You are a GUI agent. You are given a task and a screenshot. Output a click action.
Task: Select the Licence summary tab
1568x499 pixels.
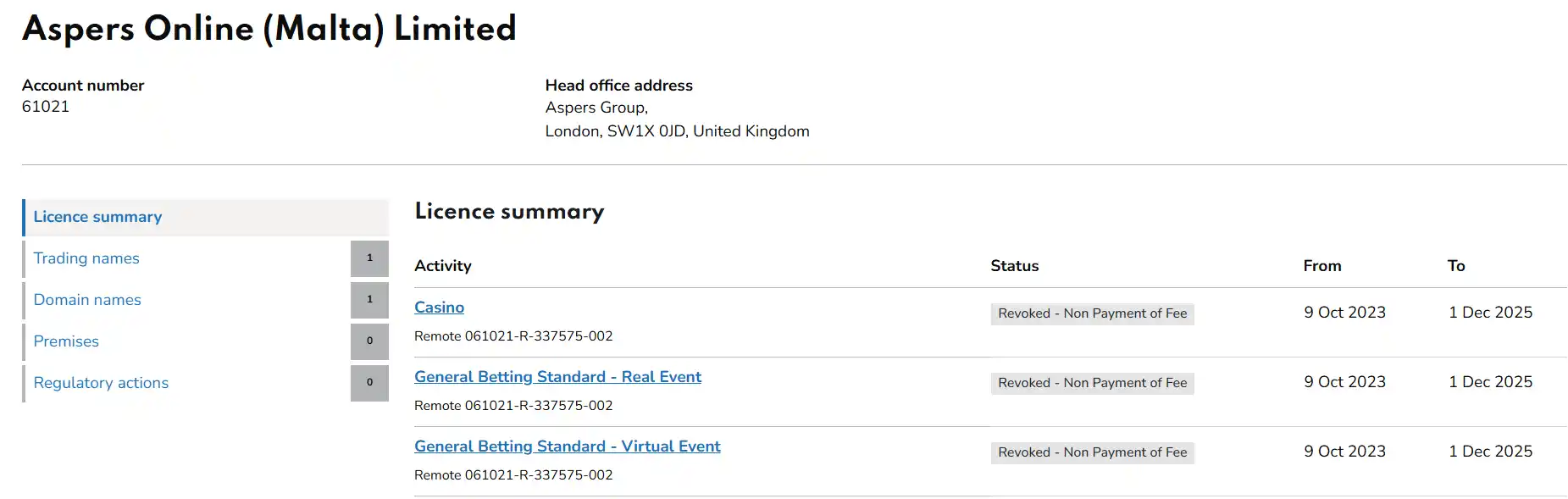tap(206, 217)
